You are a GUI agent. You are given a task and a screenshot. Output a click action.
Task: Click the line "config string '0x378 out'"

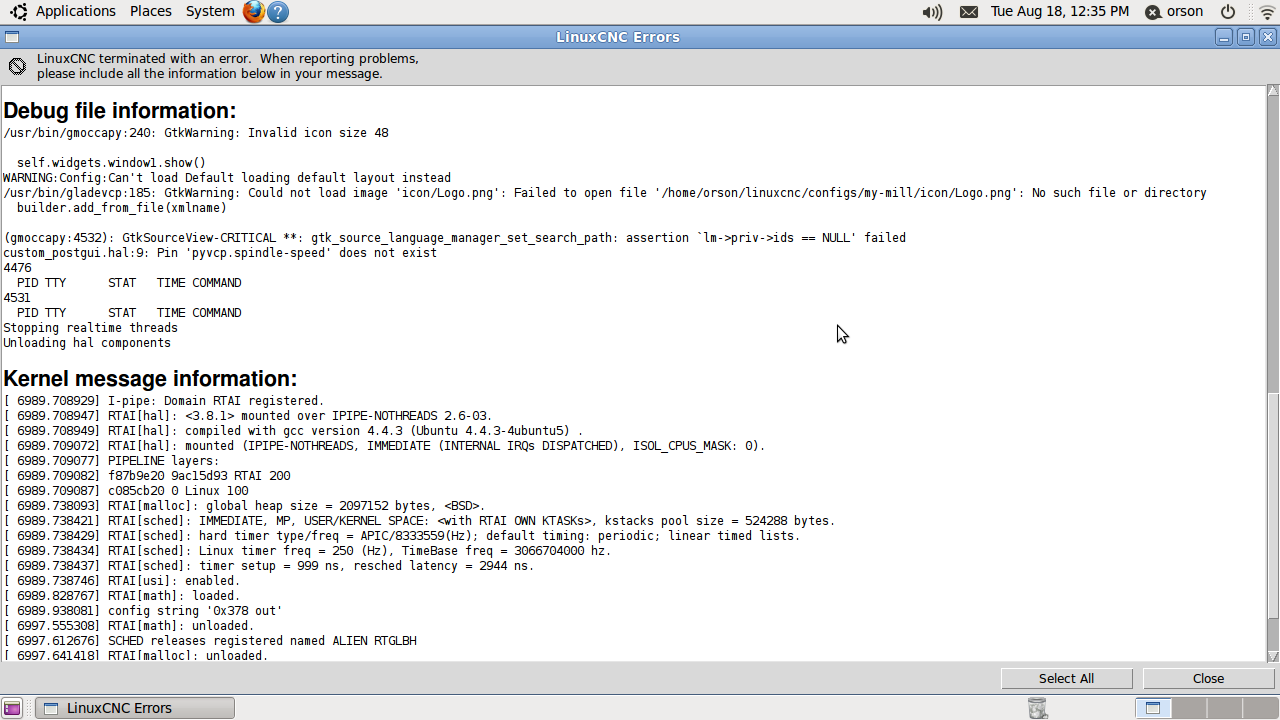pos(143,611)
